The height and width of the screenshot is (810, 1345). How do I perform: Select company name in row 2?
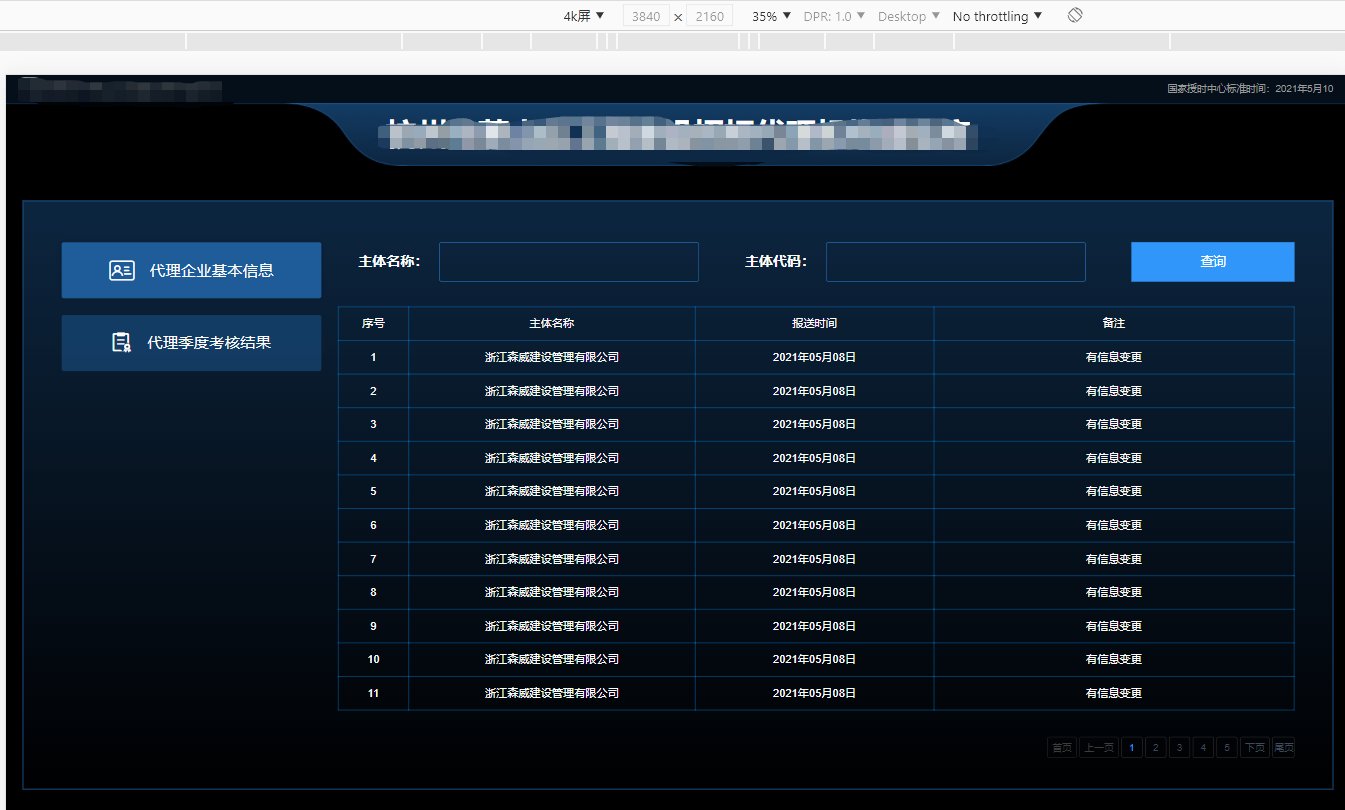552,391
